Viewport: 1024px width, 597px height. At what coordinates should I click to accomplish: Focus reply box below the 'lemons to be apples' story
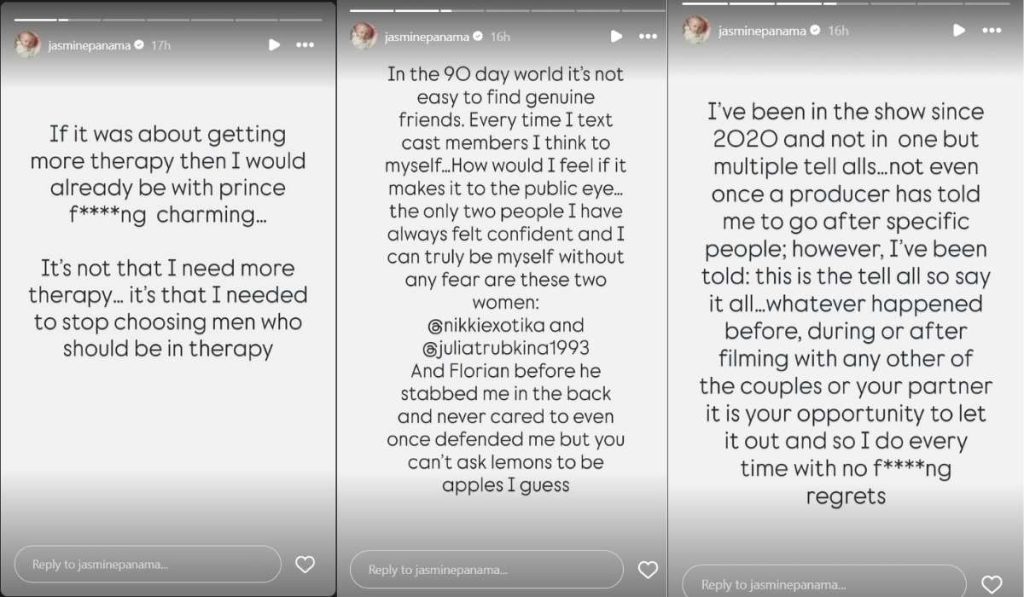485,569
